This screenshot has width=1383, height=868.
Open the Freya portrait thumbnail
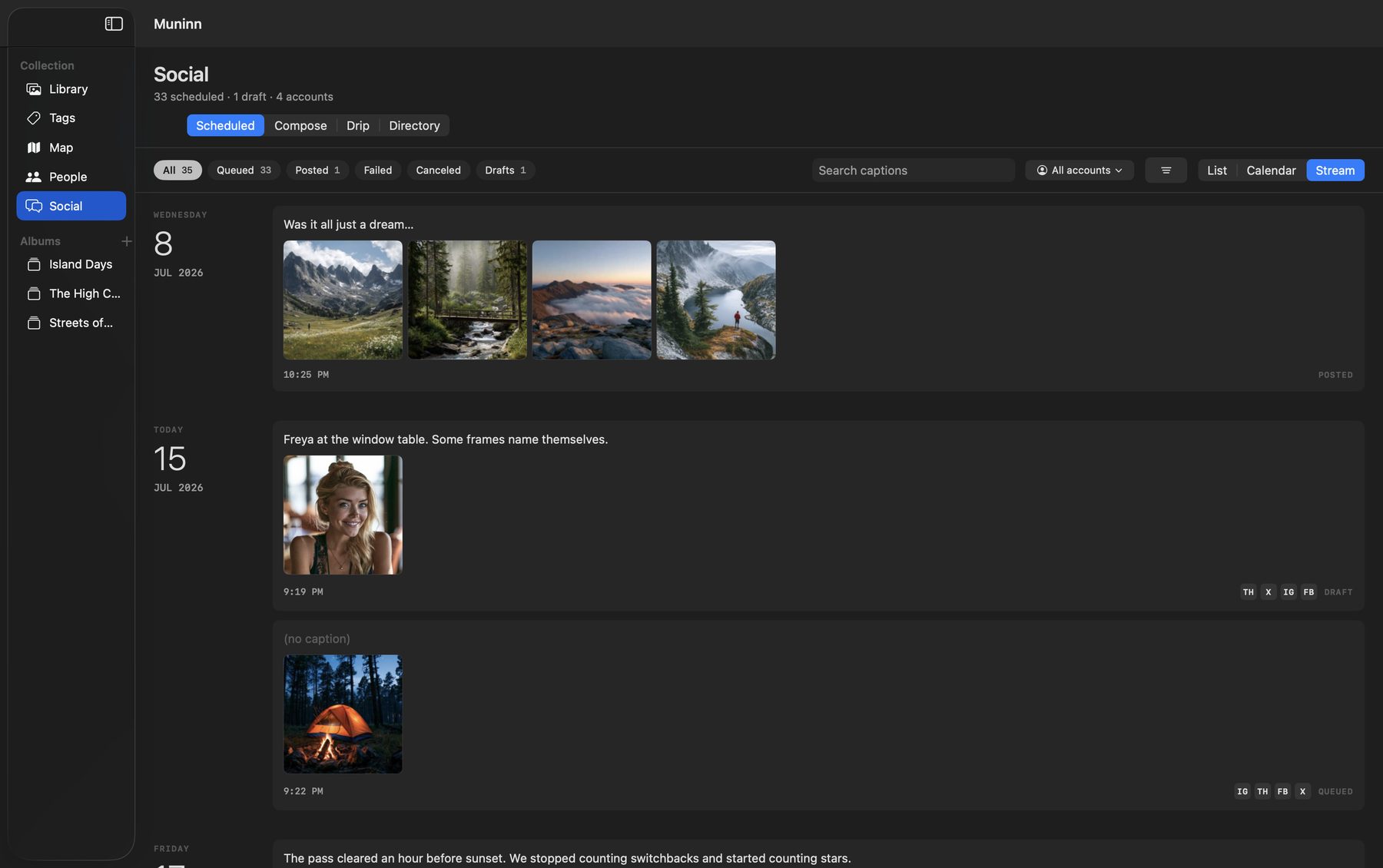click(343, 515)
